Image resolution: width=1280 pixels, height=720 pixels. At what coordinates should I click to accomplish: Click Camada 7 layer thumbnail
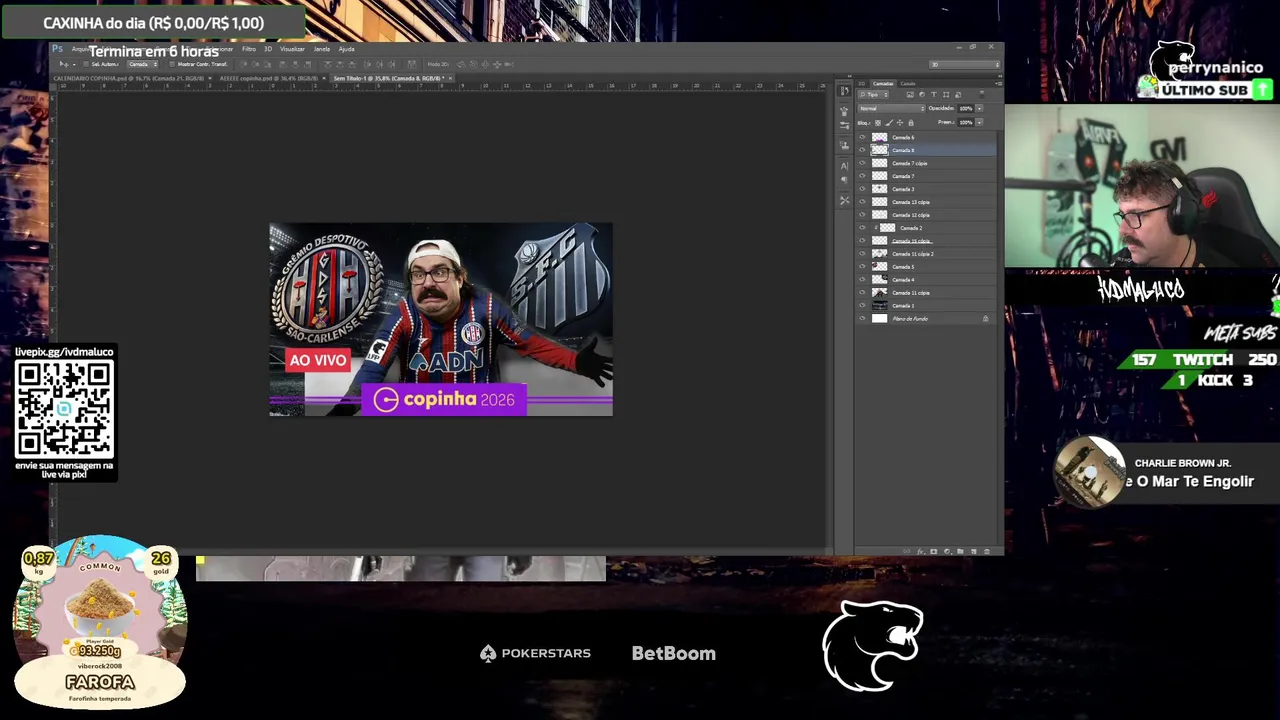coord(879,176)
